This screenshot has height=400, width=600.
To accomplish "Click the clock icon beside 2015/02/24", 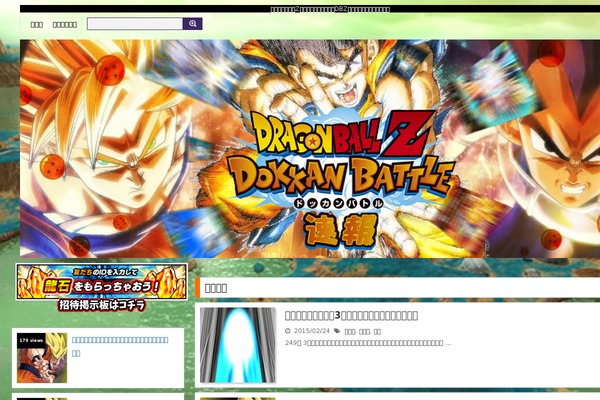I will pyautogui.click(x=288, y=331).
